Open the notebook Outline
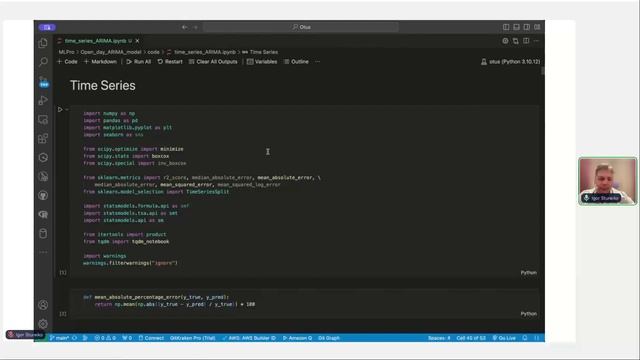Viewport: 640px width, 360px height. (296, 62)
